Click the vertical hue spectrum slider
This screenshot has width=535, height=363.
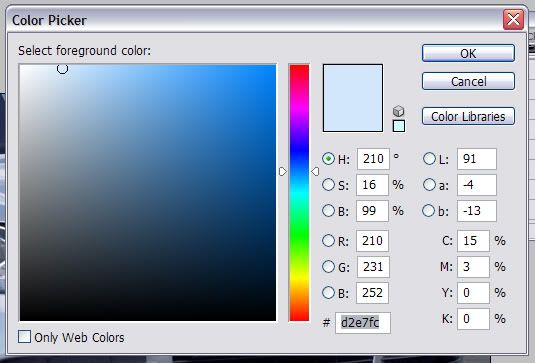[299, 193]
